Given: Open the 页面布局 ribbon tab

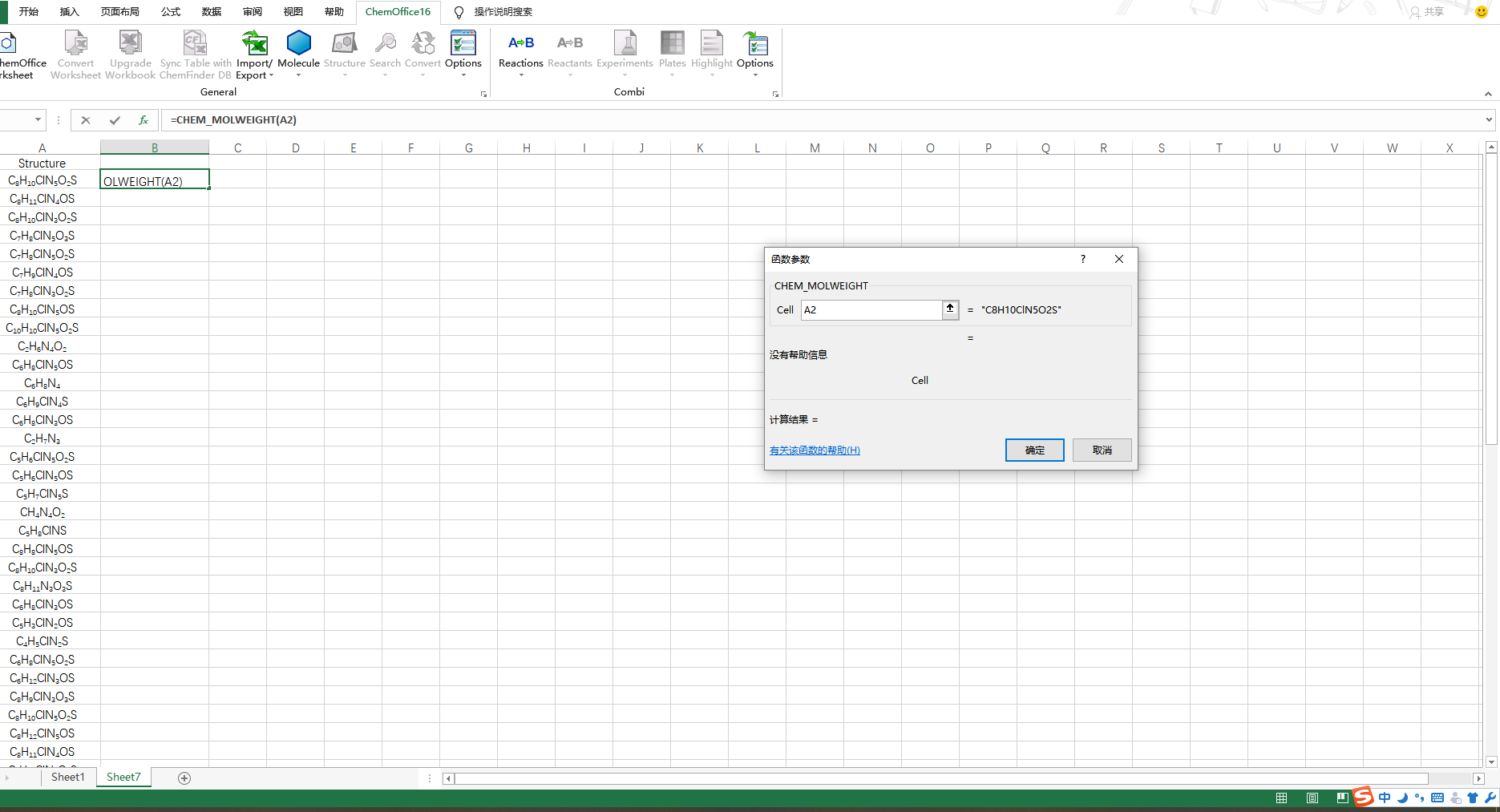Looking at the screenshot, I should (120, 12).
